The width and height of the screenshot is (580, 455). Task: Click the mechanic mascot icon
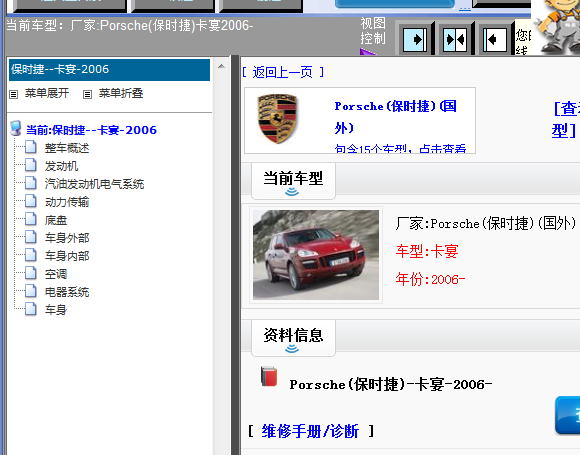558,27
